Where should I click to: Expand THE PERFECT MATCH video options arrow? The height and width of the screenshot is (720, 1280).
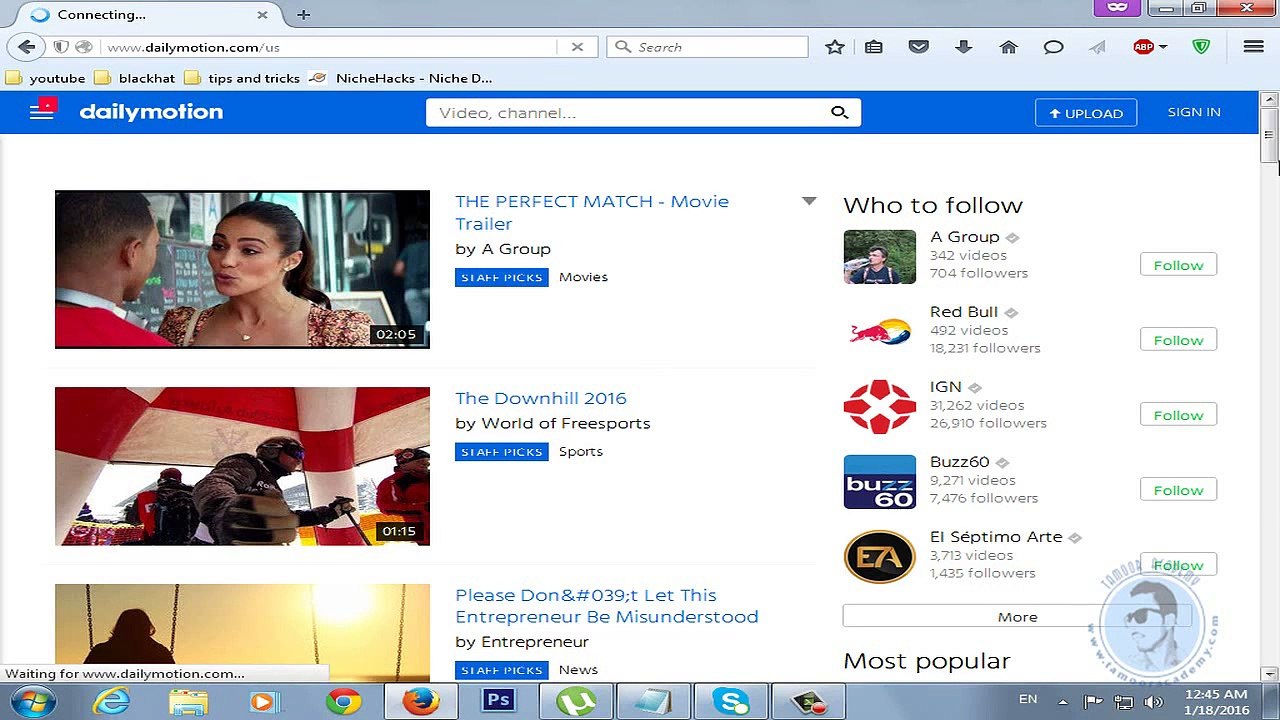pyautogui.click(x=809, y=201)
